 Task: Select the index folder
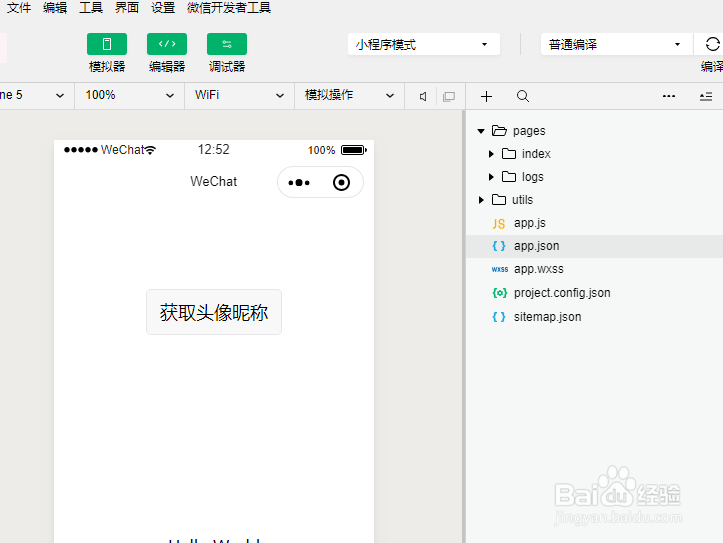(x=594, y=154)
